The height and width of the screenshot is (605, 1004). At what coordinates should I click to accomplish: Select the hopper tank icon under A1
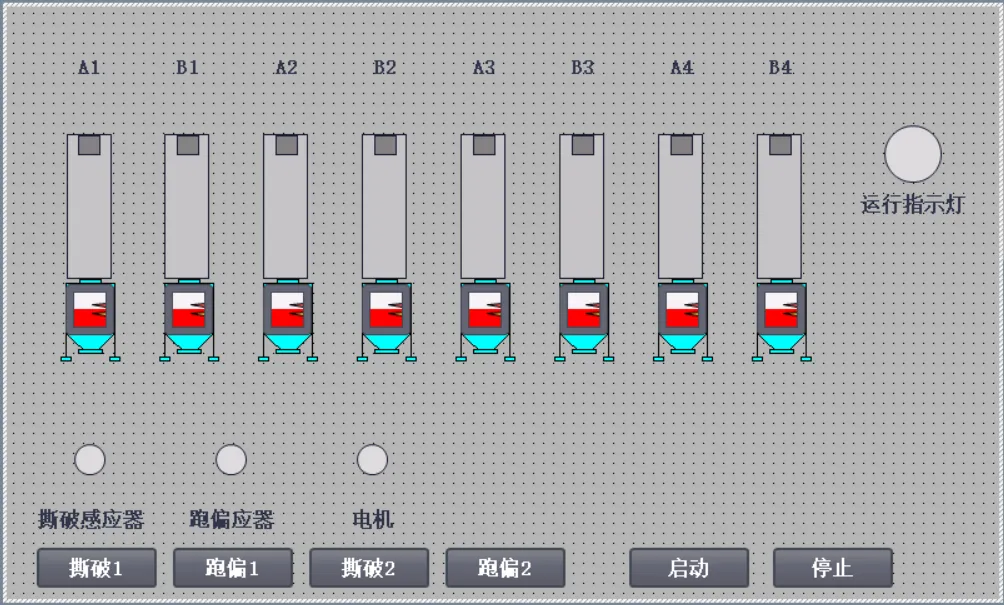[x=90, y=321]
